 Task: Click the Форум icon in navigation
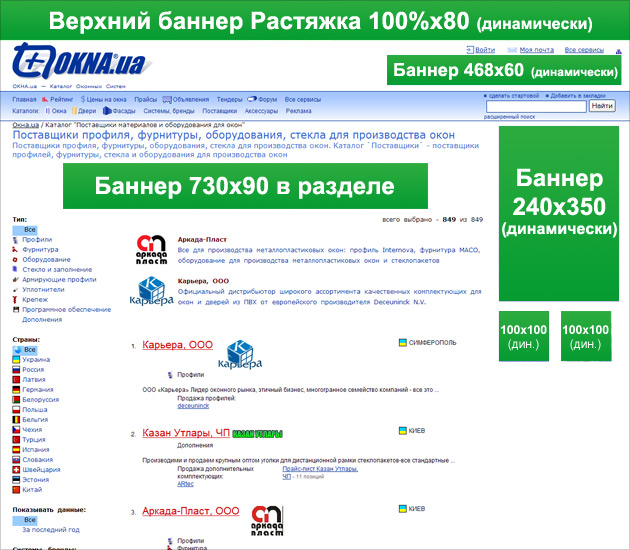coord(252,99)
